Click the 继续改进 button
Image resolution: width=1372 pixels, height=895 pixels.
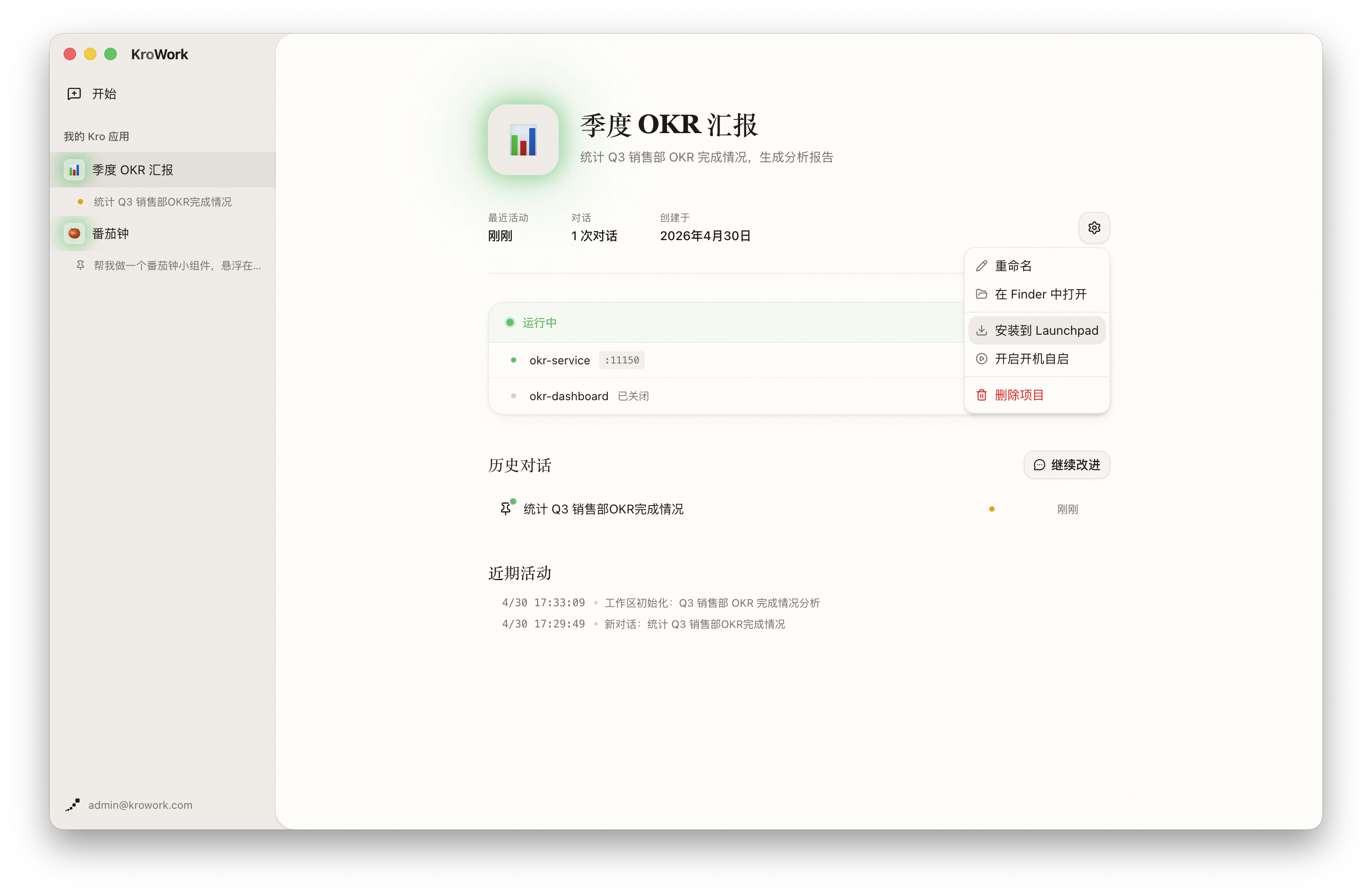point(1067,465)
